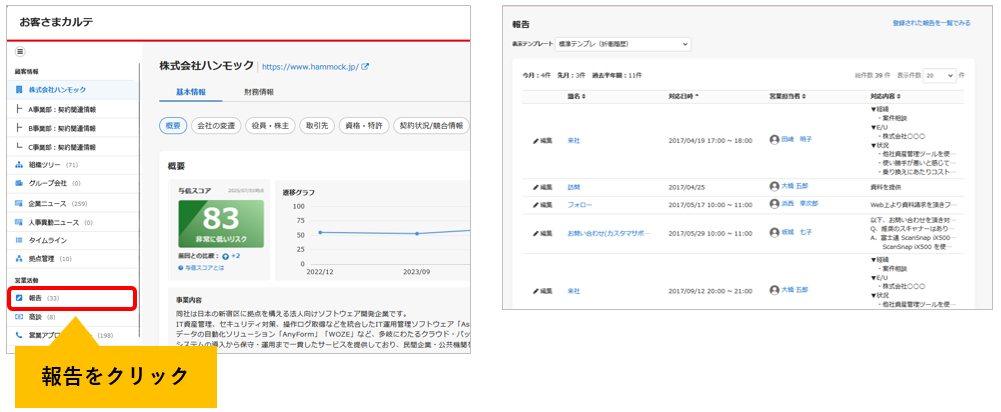Click the 資料を提供 cell text

coord(885,188)
